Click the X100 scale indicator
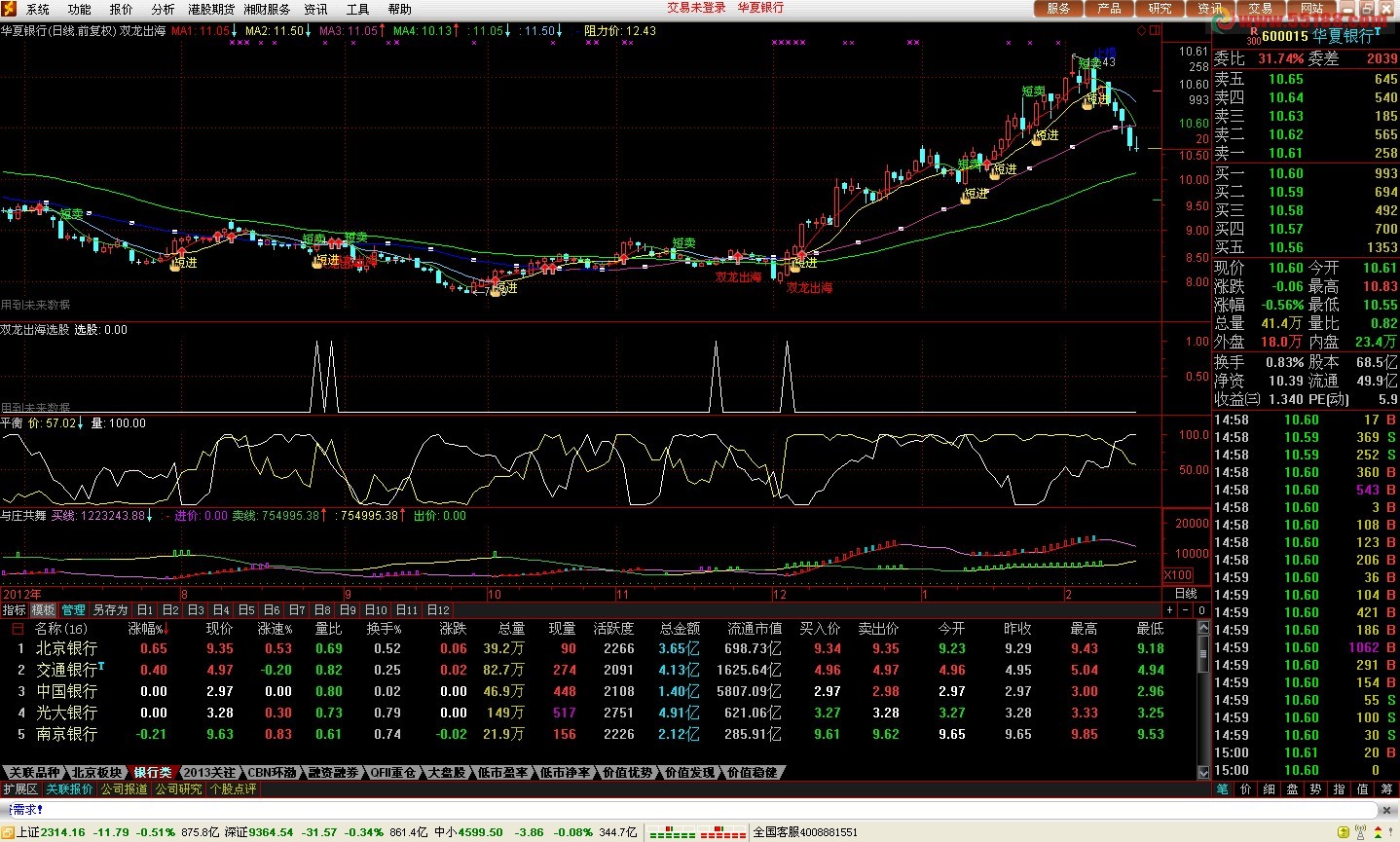 (x=1178, y=575)
